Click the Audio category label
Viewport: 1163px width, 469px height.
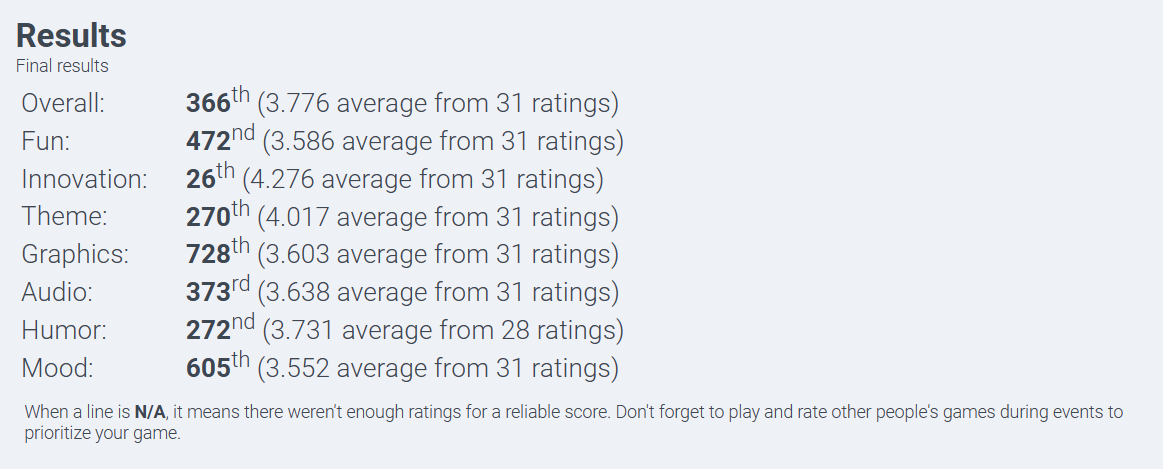click(57, 292)
